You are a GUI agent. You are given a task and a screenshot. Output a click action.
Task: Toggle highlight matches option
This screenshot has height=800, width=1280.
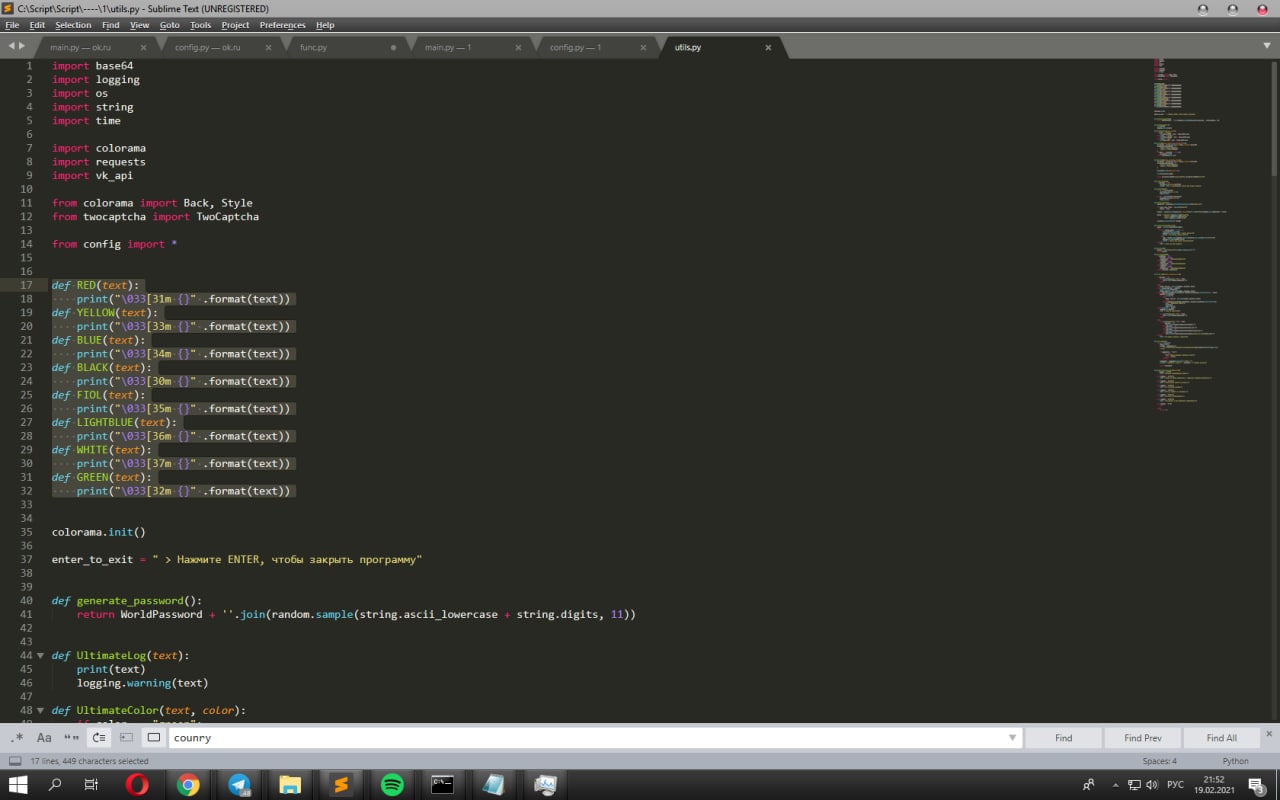(x=154, y=738)
